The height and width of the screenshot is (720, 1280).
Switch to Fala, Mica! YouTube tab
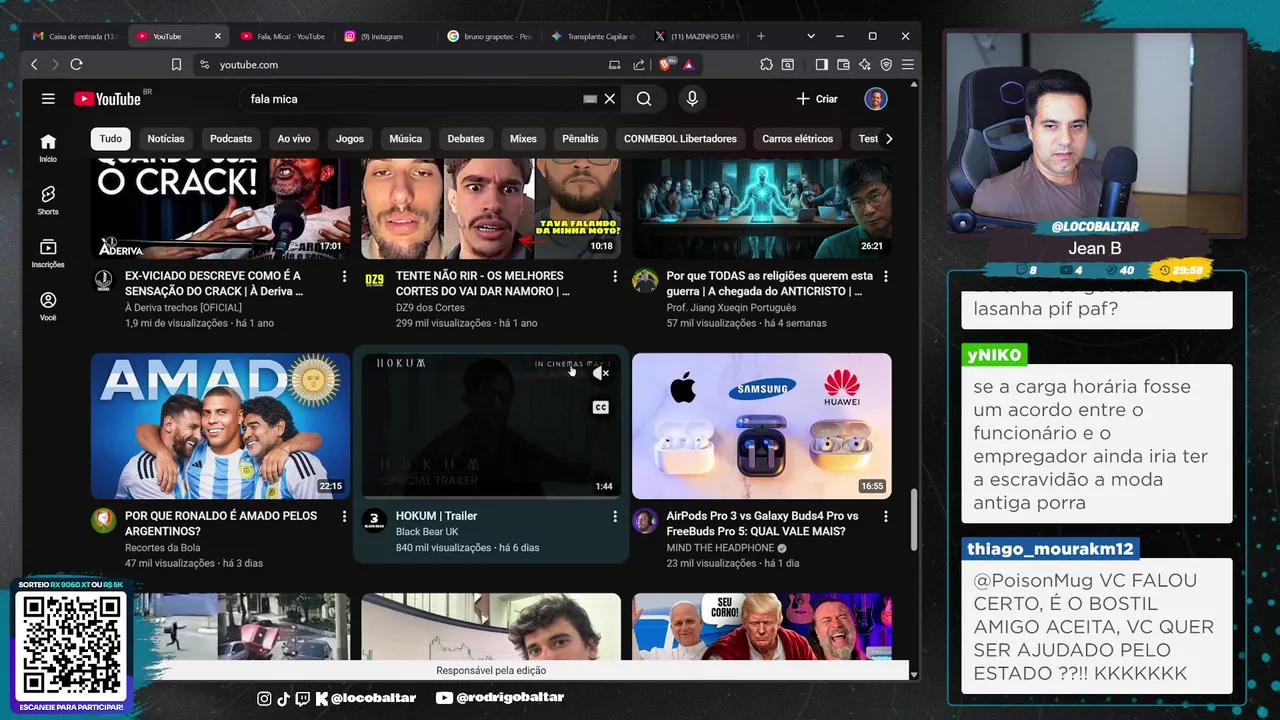click(283, 36)
